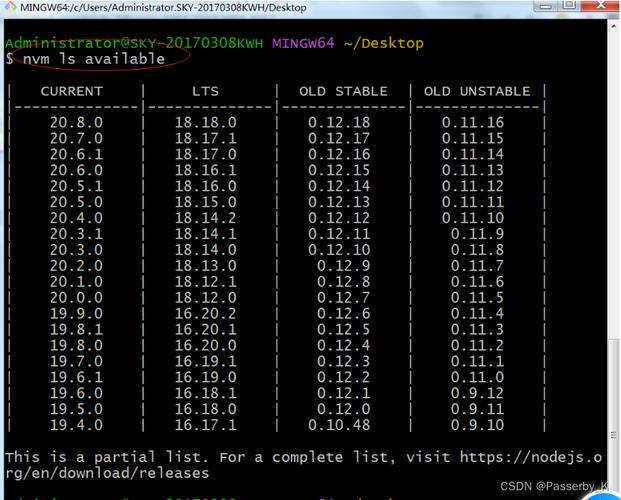621x500 pixels.
Task: Click LTS version 18.16.1
Action: pyautogui.click(x=206, y=170)
